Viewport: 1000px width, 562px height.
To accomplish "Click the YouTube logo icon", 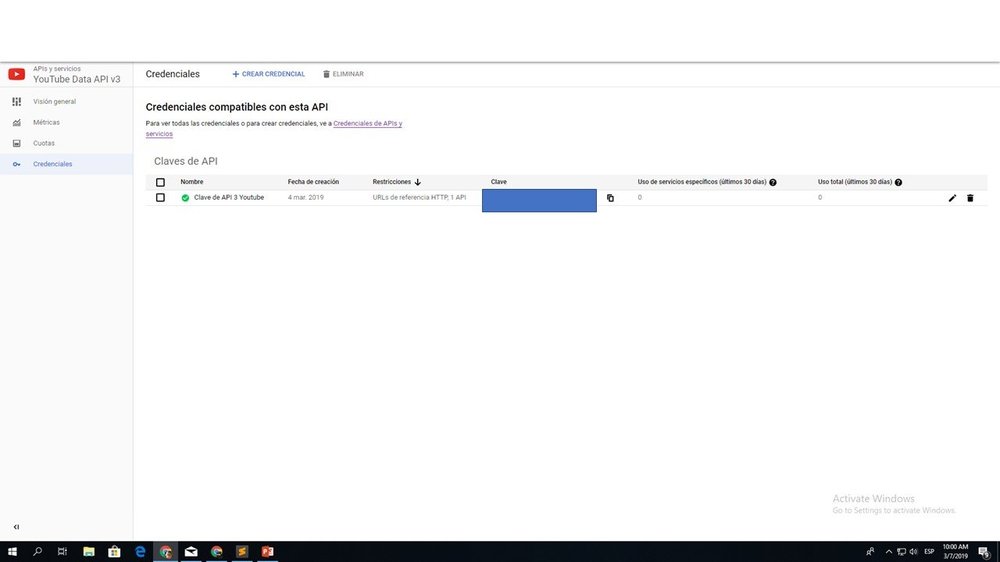I will [x=17, y=74].
